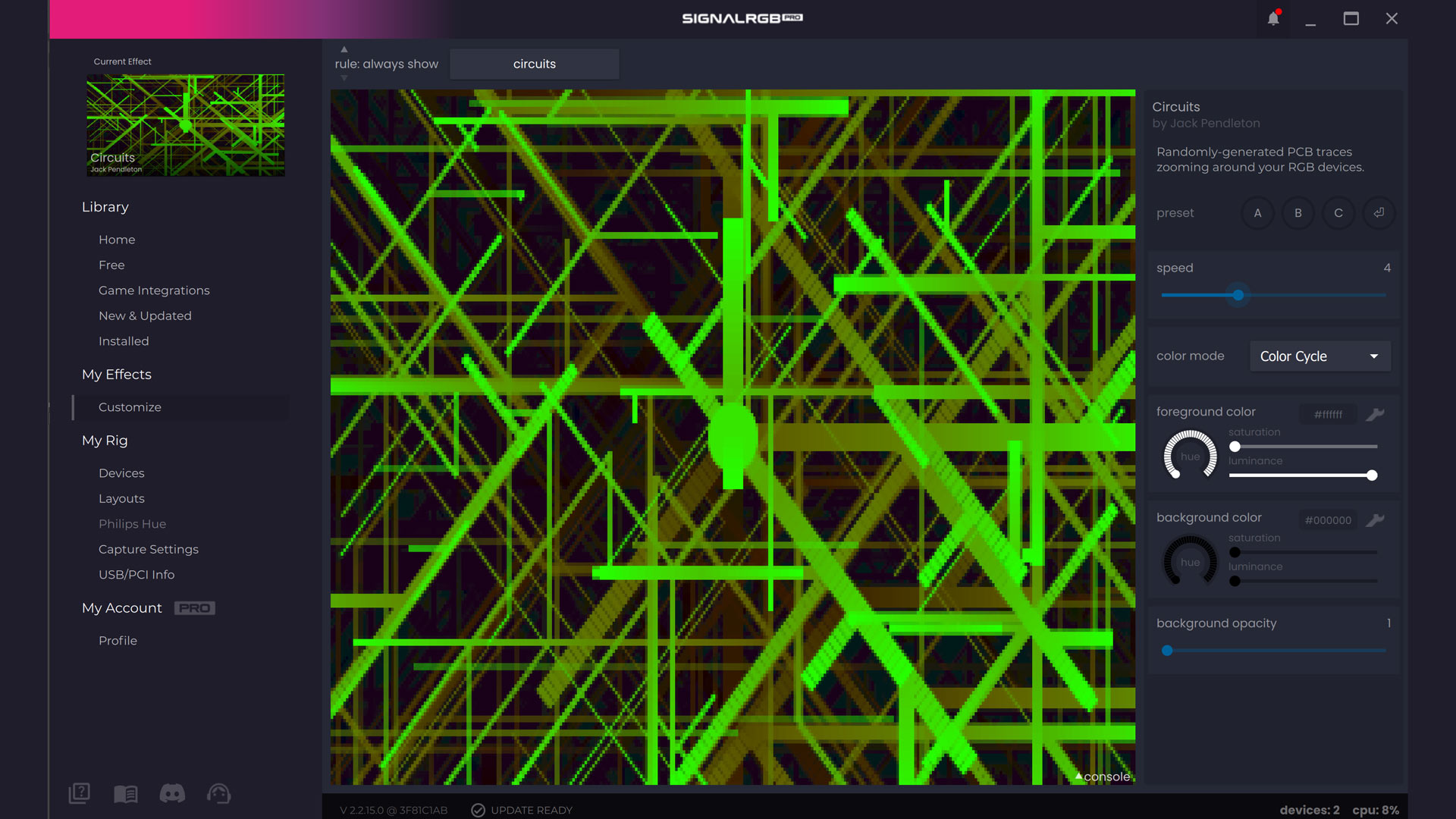Click the circuits rule button
This screenshot has width=1456, height=819.
click(534, 64)
